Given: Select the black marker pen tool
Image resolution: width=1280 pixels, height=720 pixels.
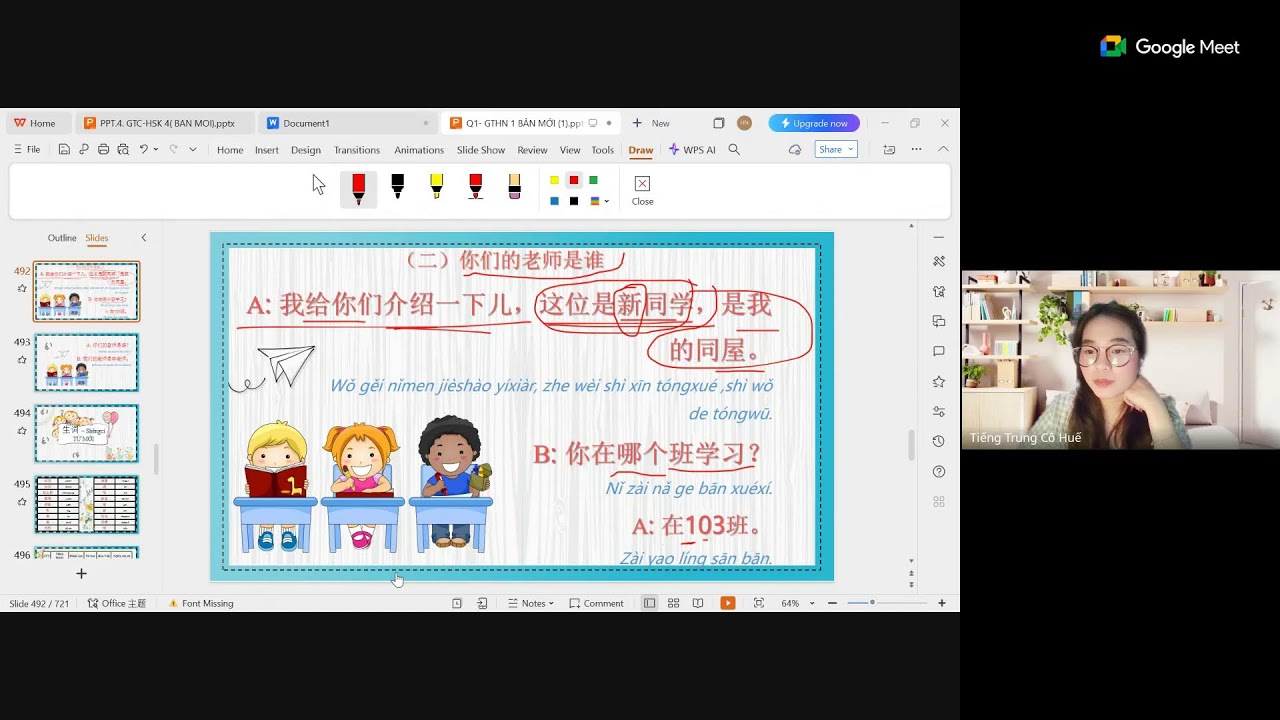Looking at the screenshot, I should coord(397,187).
